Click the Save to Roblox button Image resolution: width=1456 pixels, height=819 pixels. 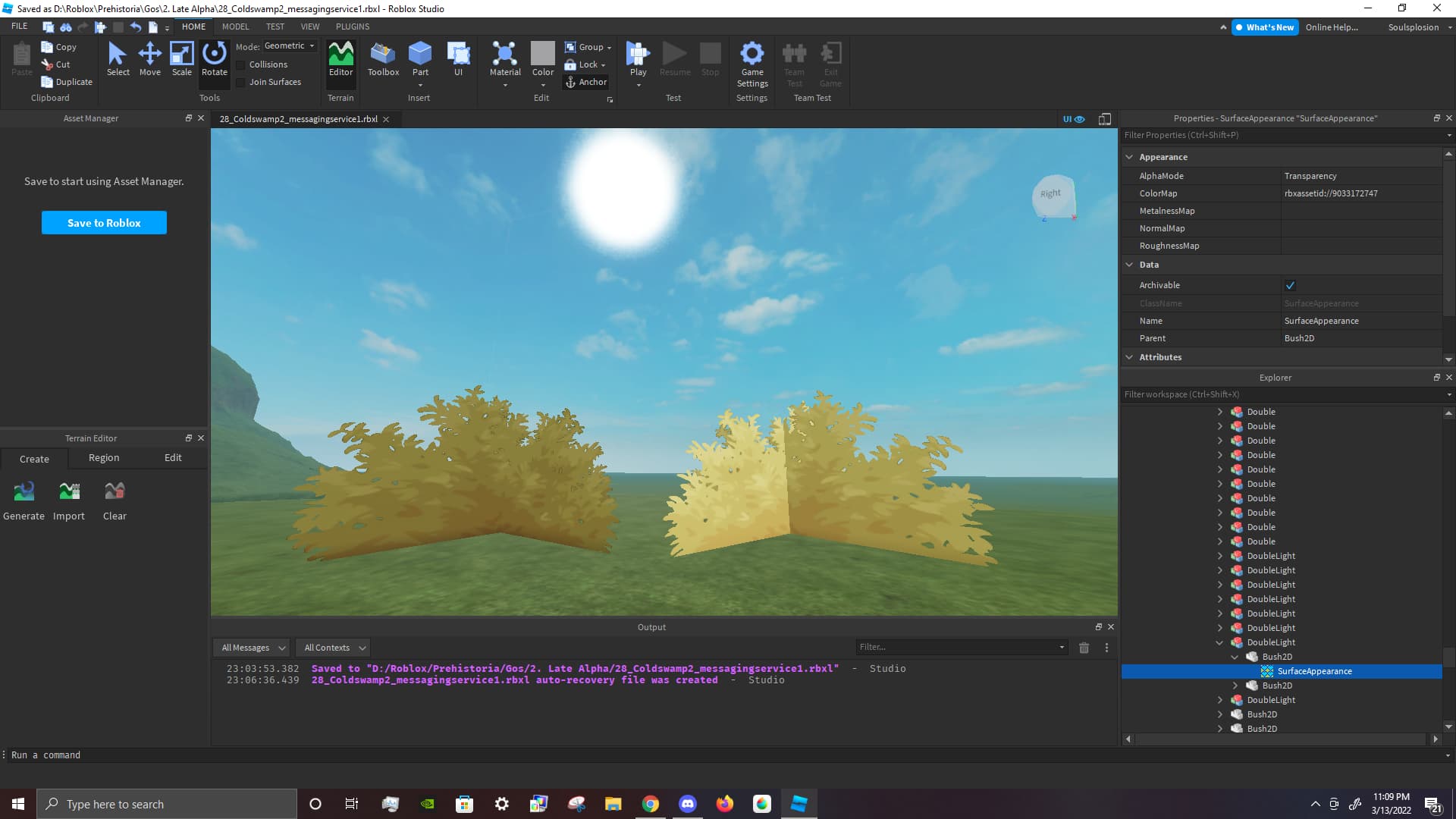(104, 223)
